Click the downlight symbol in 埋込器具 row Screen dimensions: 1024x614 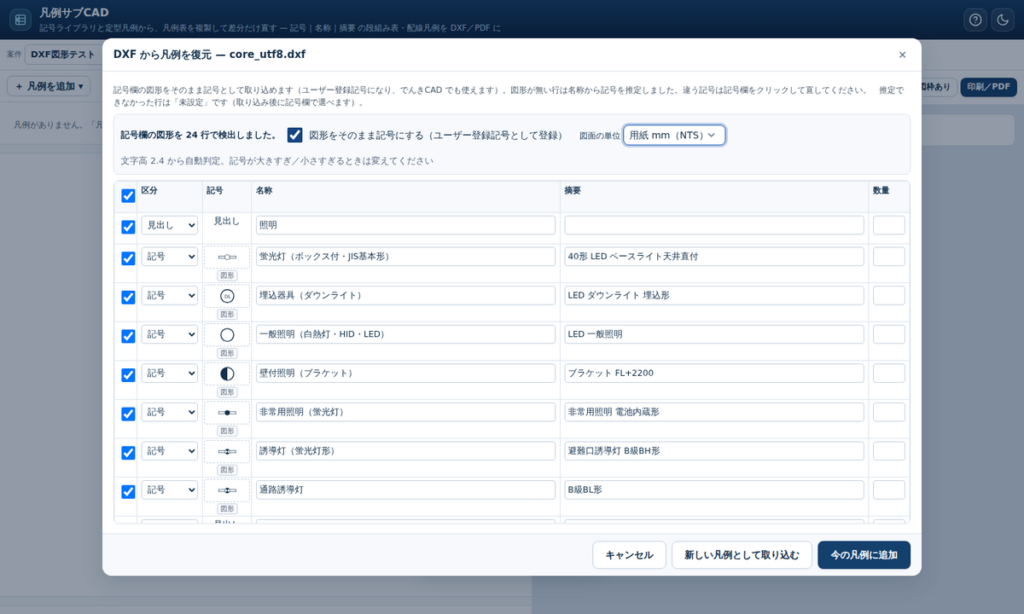tap(227, 296)
